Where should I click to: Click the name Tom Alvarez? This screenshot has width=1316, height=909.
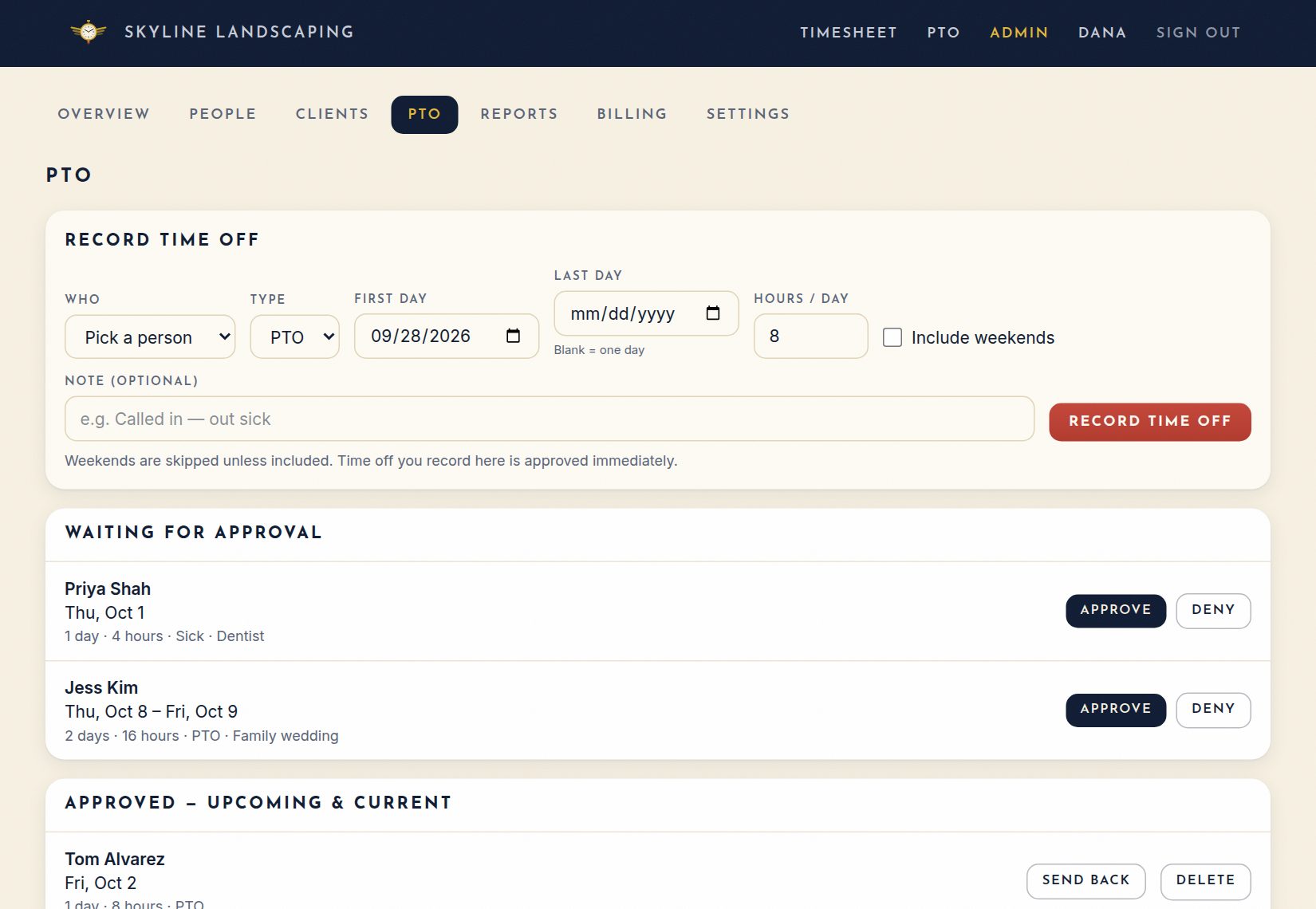pos(115,859)
